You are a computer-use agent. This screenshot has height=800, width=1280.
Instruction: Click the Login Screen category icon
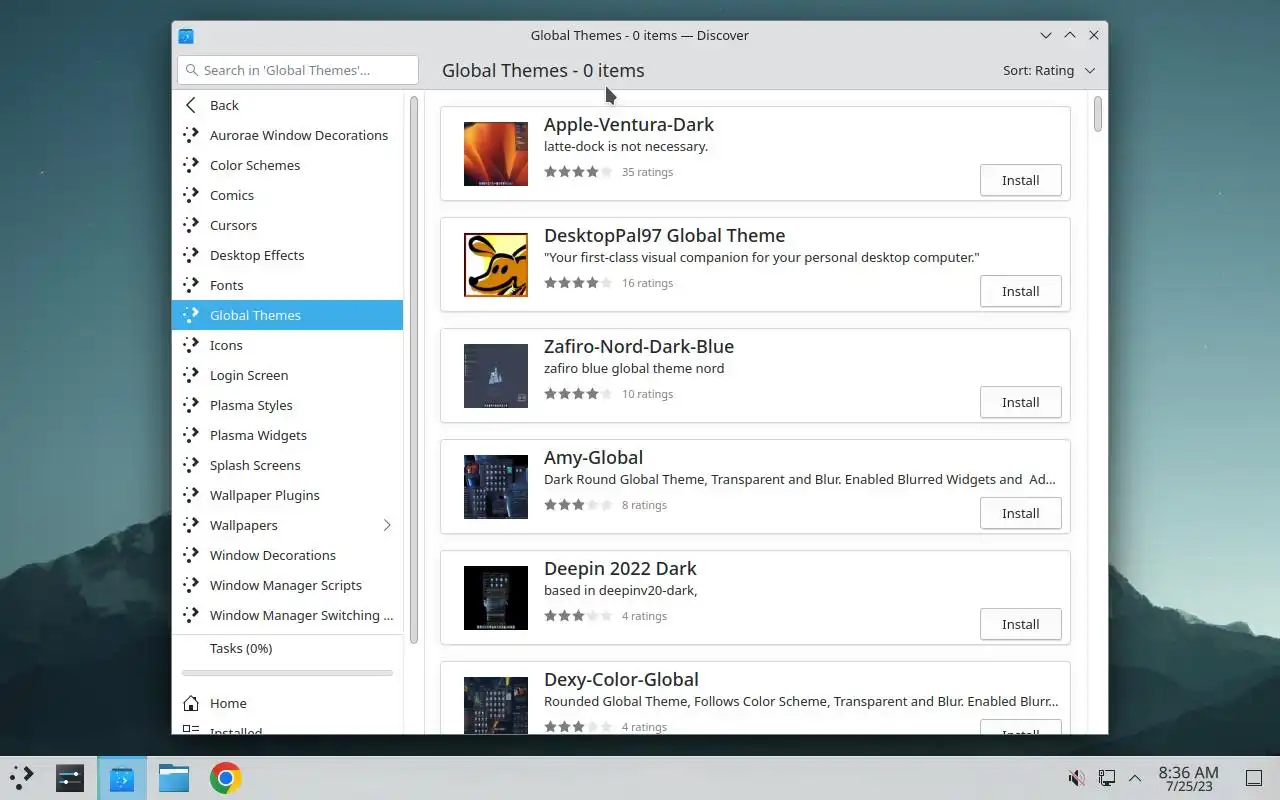coord(191,375)
